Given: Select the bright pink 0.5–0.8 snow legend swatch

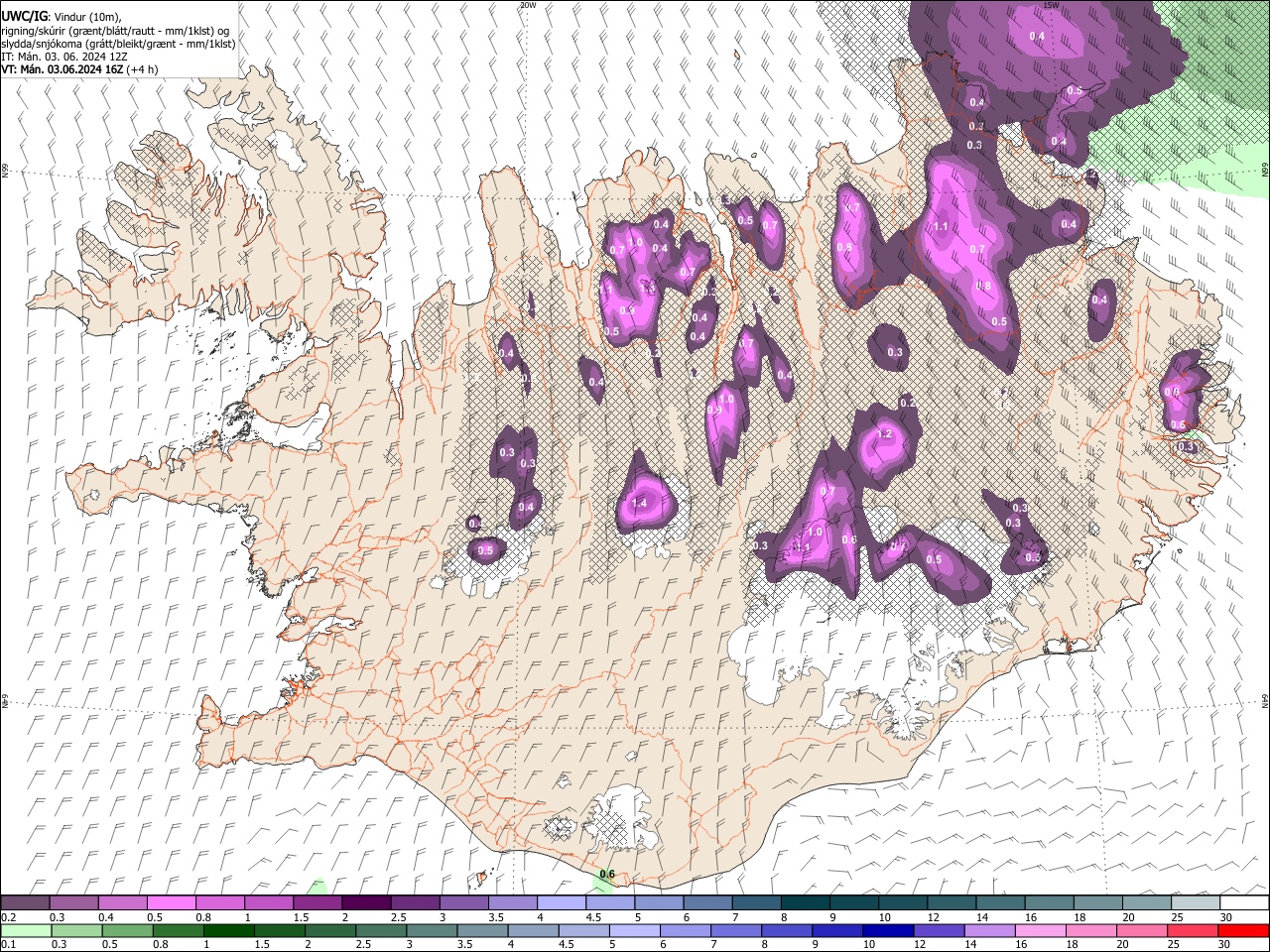Looking at the screenshot, I should (x=172, y=903).
